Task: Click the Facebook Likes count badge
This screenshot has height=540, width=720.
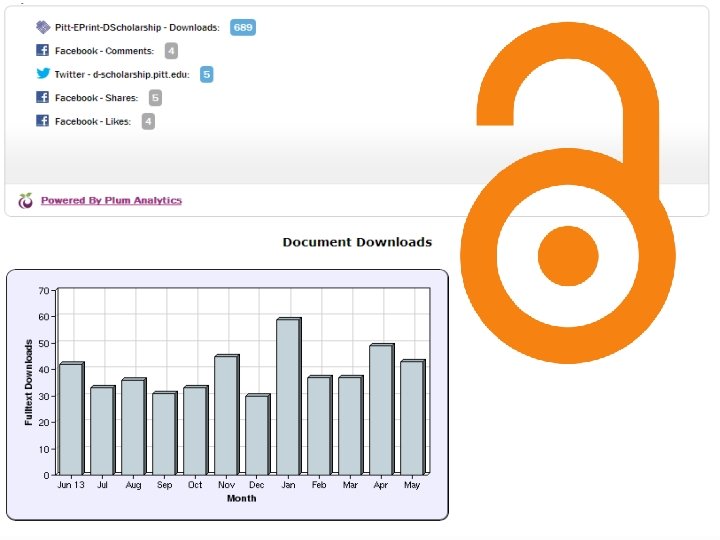Action: pyautogui.click(x=148, y=122)
